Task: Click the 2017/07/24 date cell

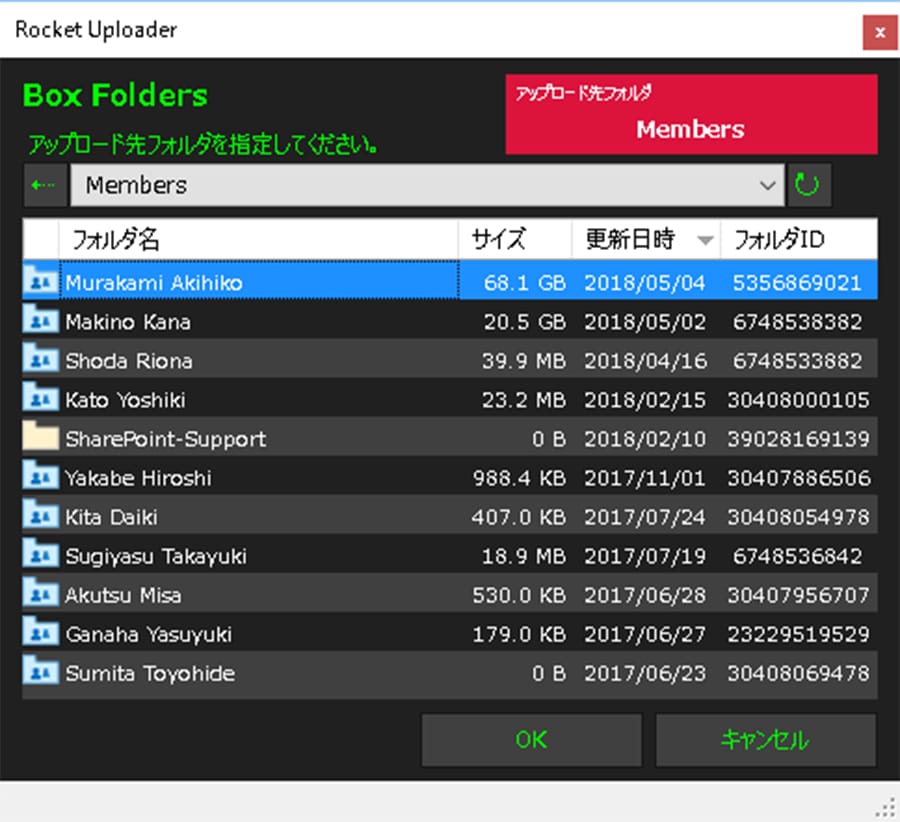Action: tap(645, 517)
